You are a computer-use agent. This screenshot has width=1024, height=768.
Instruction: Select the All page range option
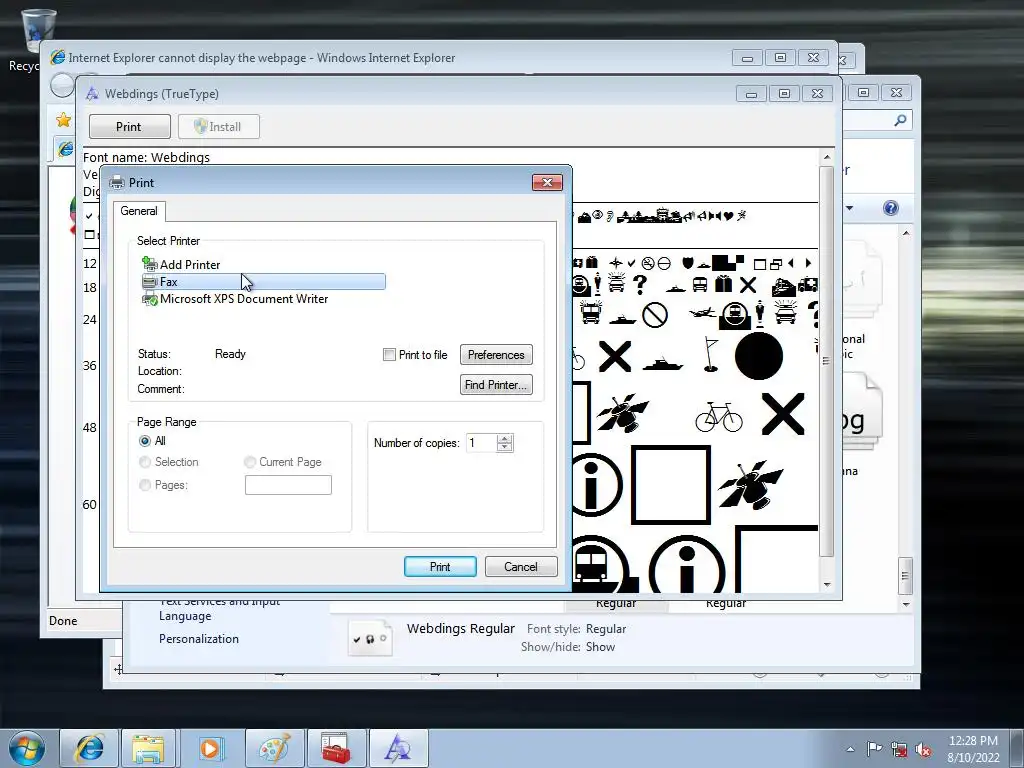tap(145, 441)
